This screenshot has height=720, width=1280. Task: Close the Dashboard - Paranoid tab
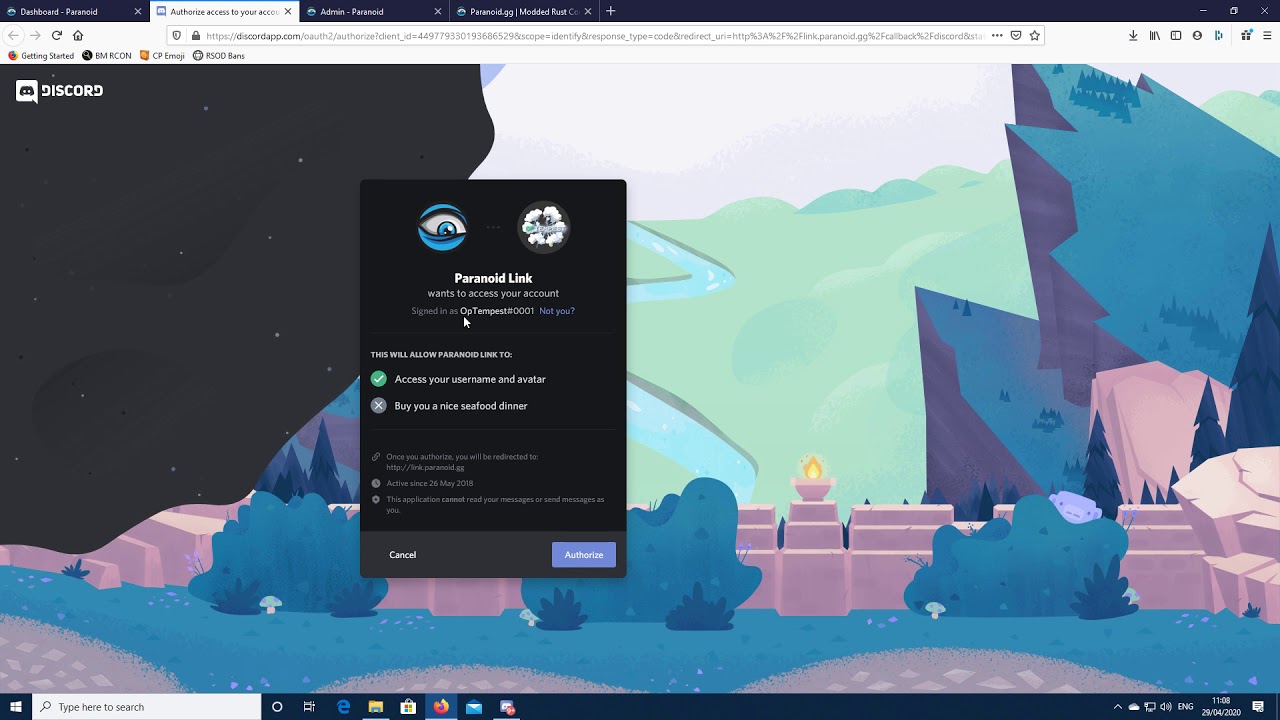(x=137, y=12)
